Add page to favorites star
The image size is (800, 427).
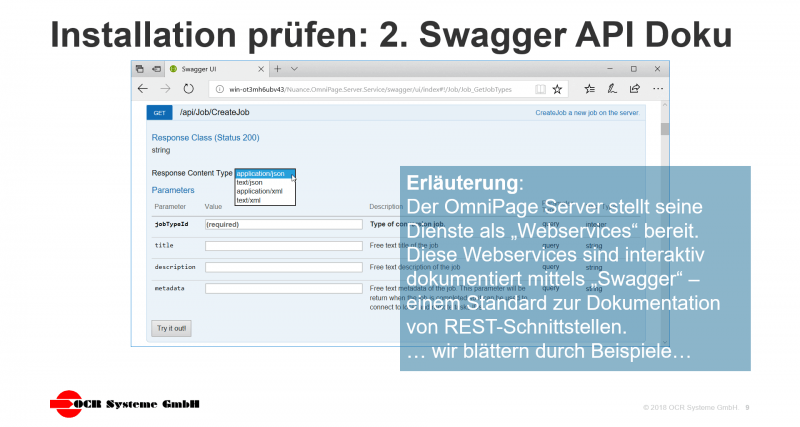pyautogui.click(x=557, y=89)
